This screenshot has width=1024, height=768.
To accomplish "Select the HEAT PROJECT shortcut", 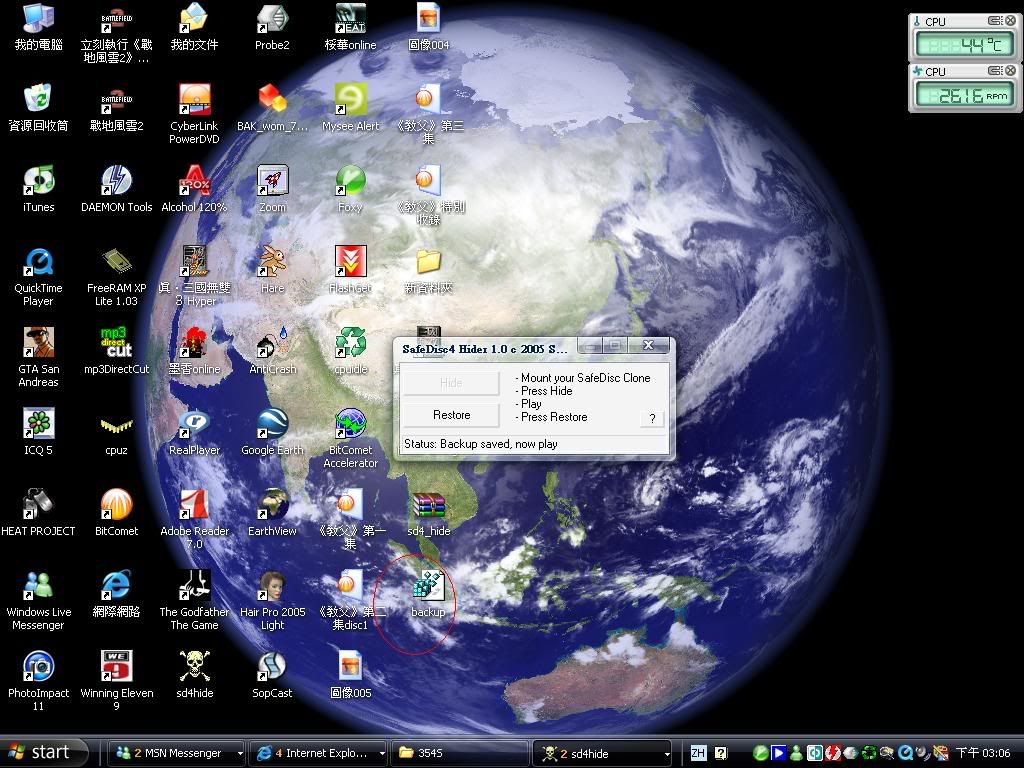I will click(x=39, y=505).
